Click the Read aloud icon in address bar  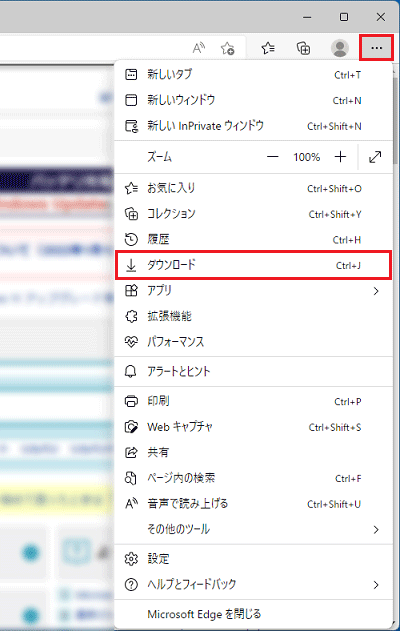pyautogui.click(x=198, y=48)
